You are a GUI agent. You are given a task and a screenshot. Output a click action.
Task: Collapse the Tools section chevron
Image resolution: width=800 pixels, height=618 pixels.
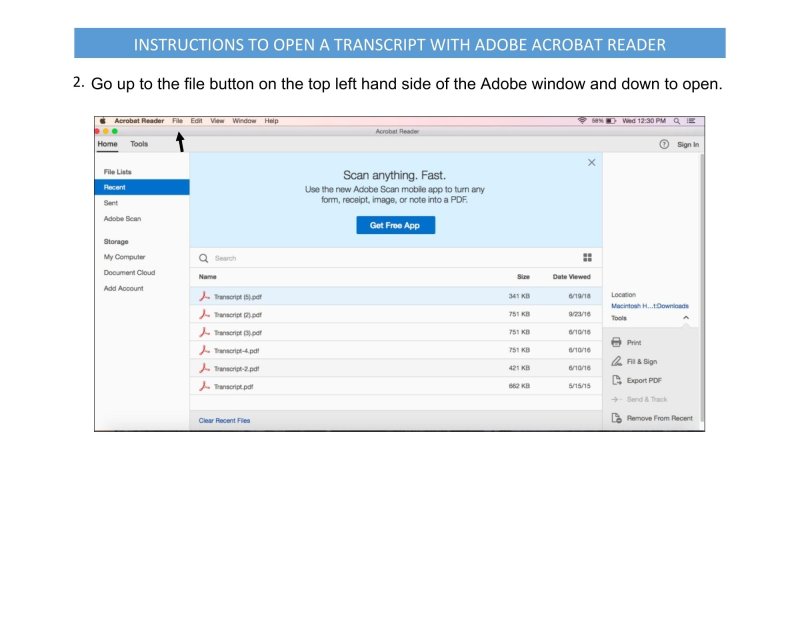[686, 318]
